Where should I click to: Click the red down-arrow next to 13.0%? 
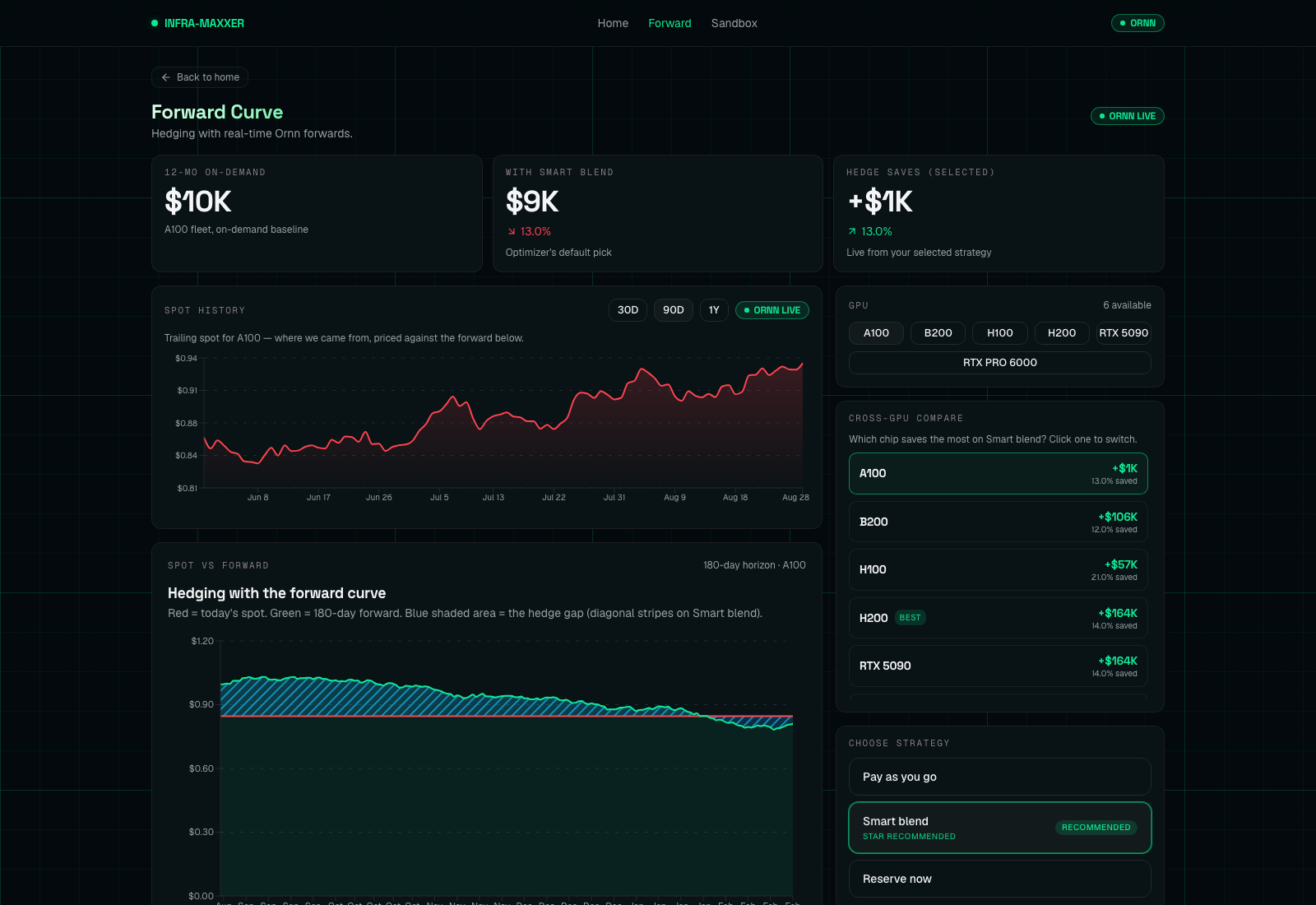point(512,232)
